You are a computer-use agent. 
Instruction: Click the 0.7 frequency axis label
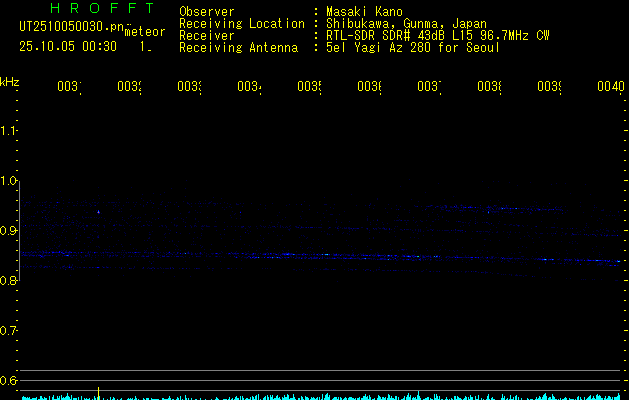point(8,331)
